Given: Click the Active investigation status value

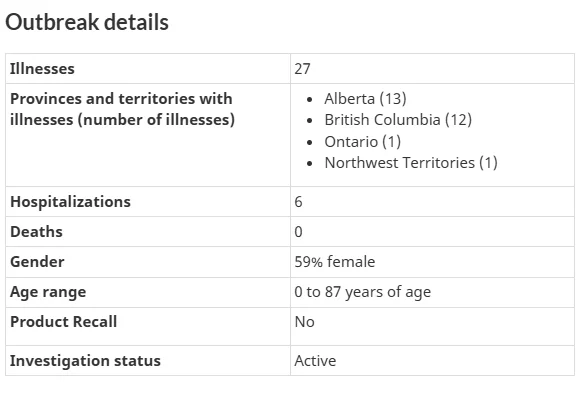Looking at the screenshot, I should tap(315, 361).
